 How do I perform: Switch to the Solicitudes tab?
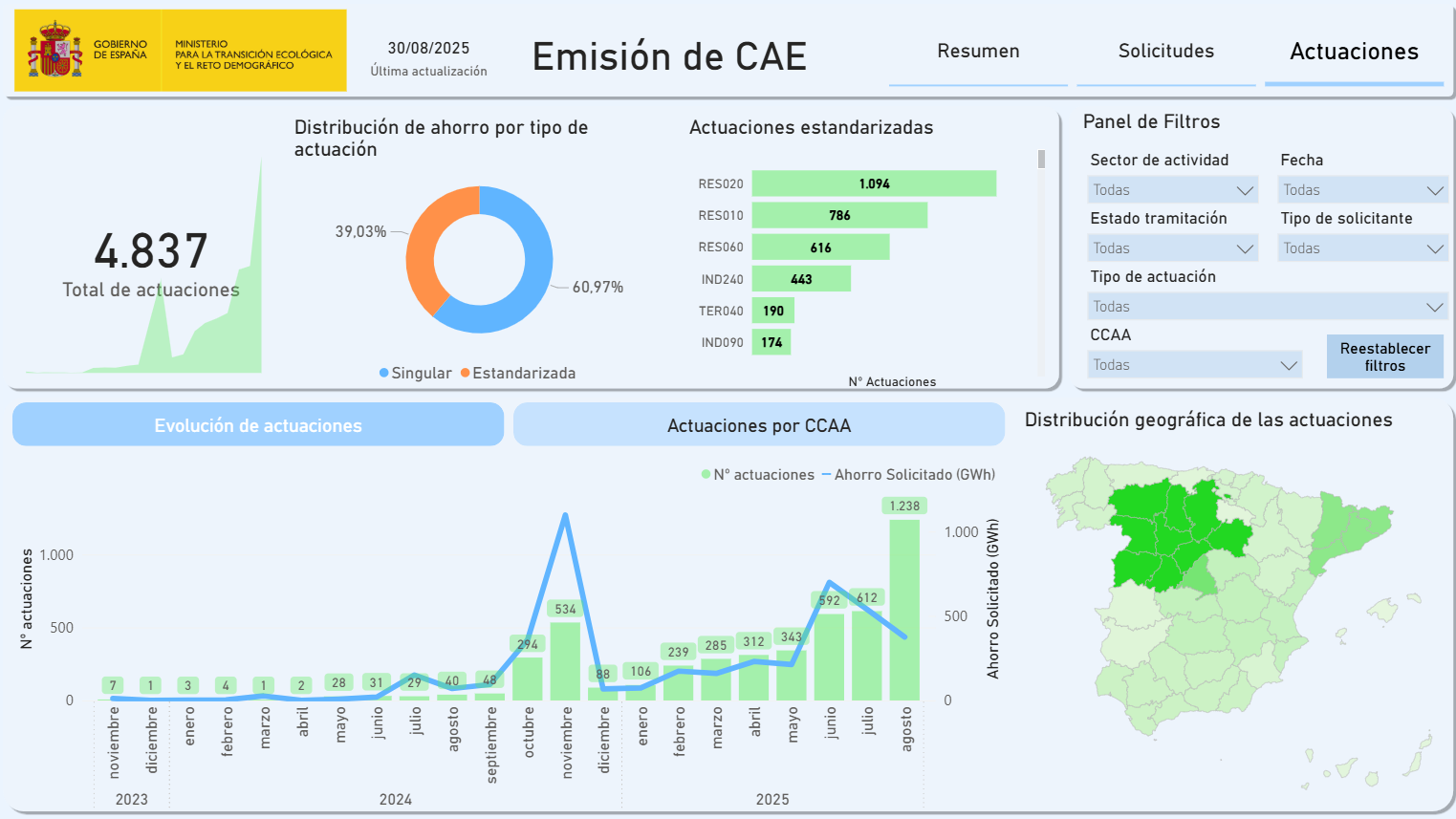tap(1166, 52)
